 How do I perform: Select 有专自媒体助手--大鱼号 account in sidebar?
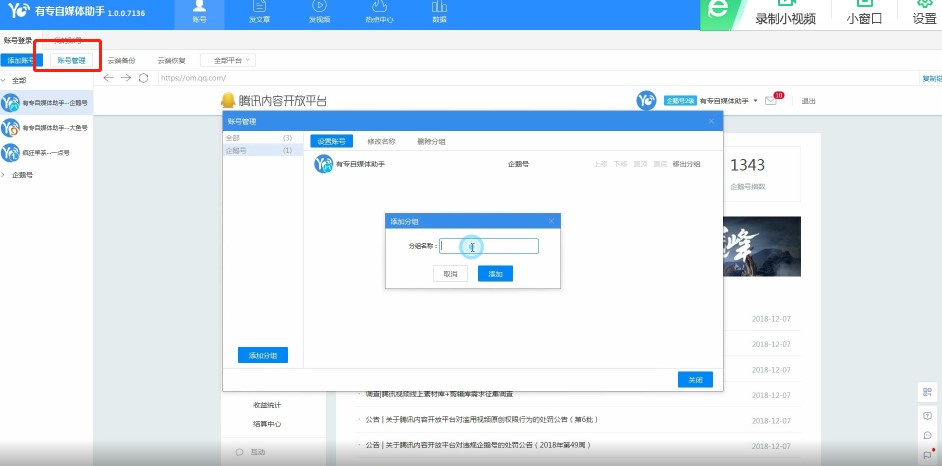55,128
